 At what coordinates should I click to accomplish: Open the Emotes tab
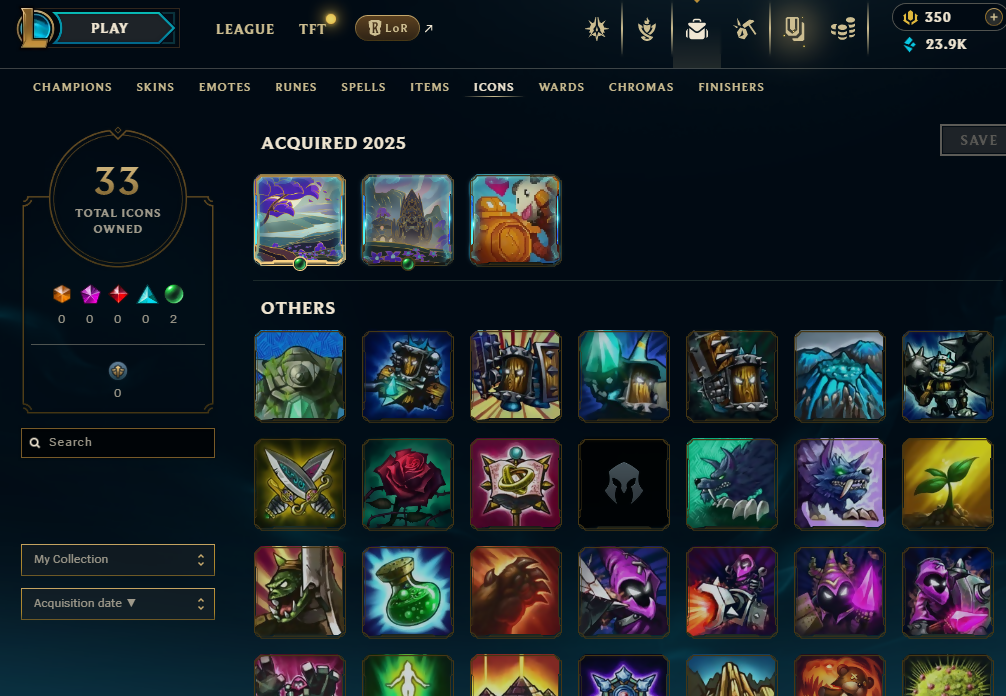point(225,87)
